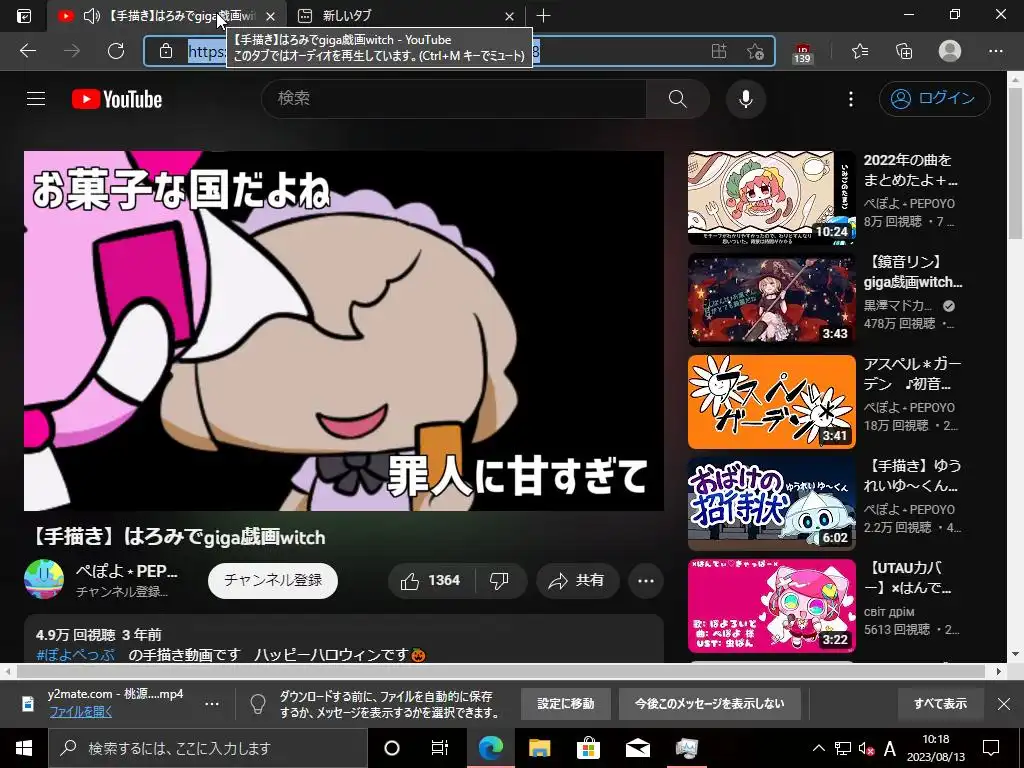Click the ログイン sign-in button
Viewport: 1024px width, 768px height.
point(935,99)
